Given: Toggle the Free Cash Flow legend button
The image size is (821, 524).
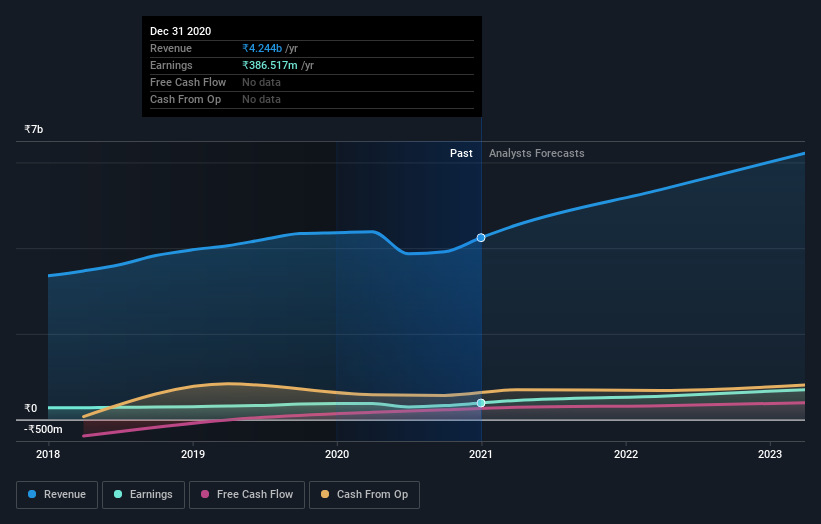Looking at the screenshot, I should point(247,495).
